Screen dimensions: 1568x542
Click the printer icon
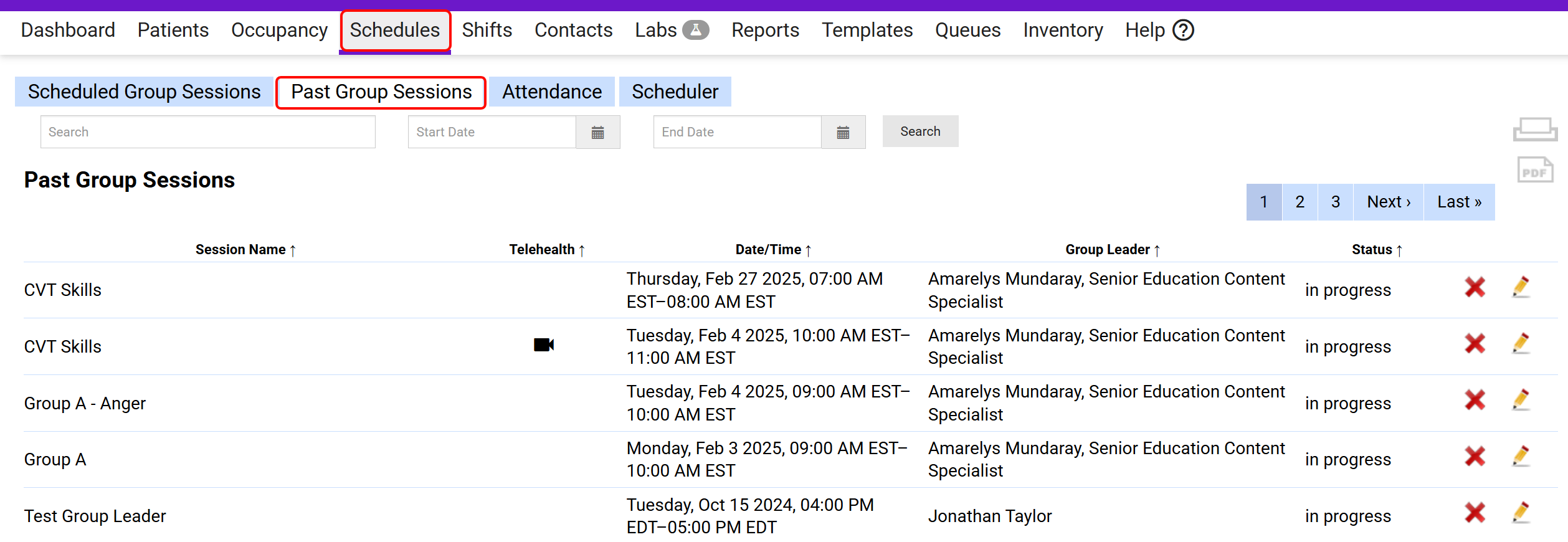coord(1534,130)
